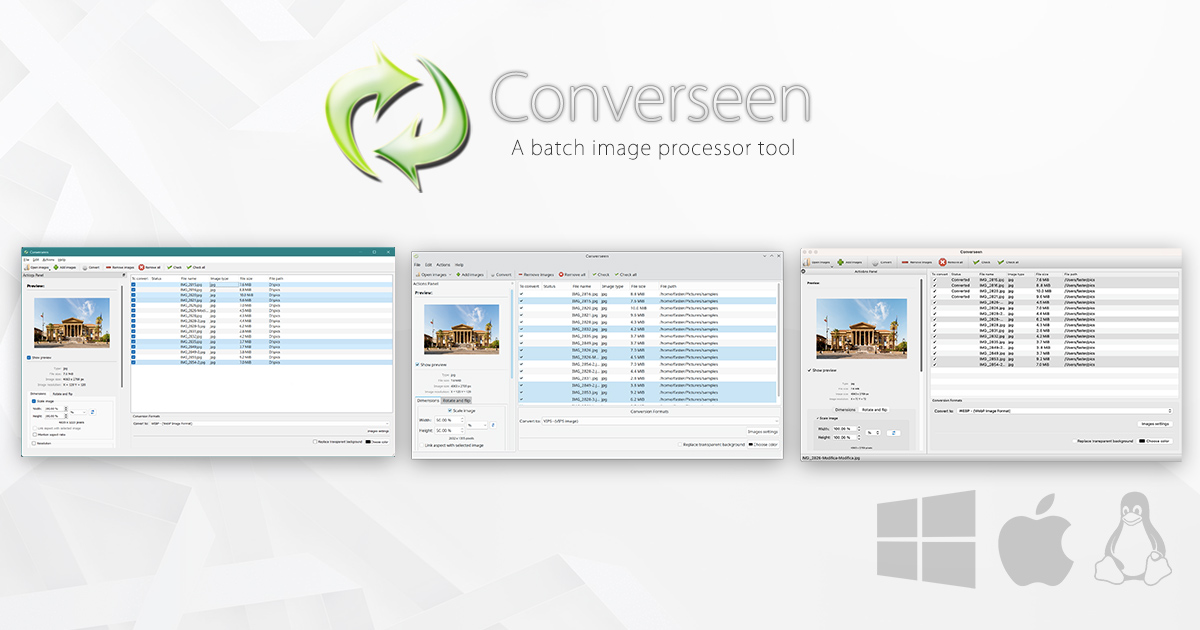Screen dimensions: 1200x630
Task: Click Images settings button in the Windows screenshot
Action: point(378,431)
